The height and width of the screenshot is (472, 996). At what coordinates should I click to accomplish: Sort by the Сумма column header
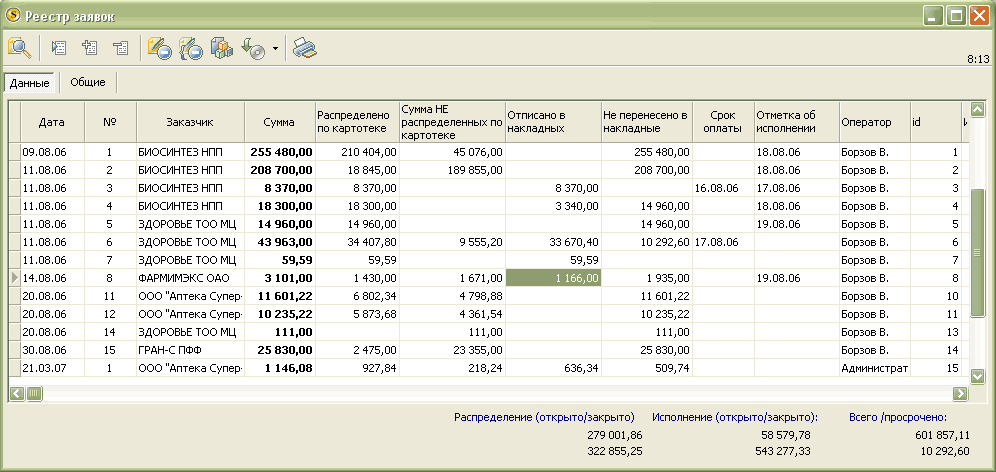pyautogui.click(x=279, y=122)
